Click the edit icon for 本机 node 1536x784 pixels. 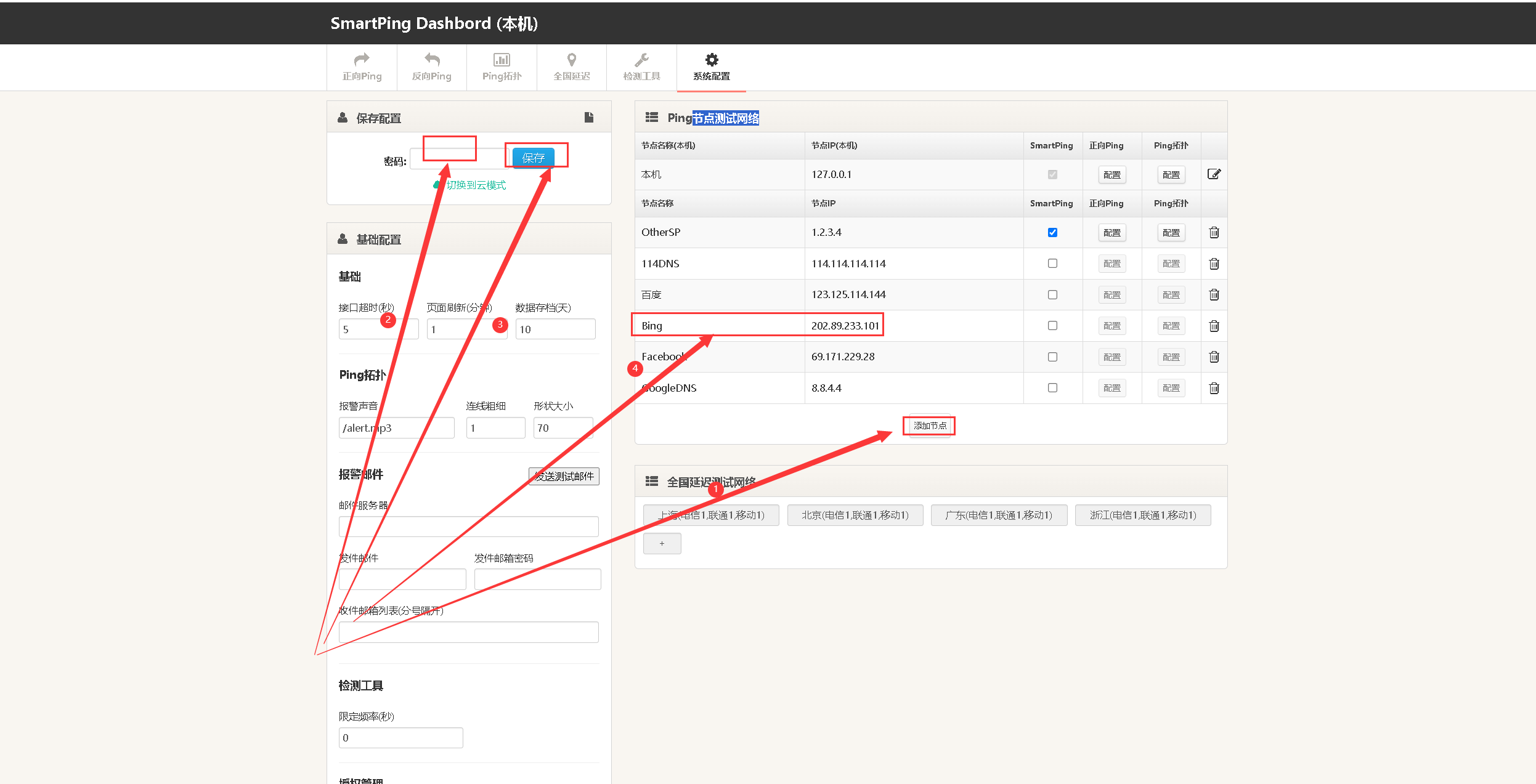(x=1214, y=174)
